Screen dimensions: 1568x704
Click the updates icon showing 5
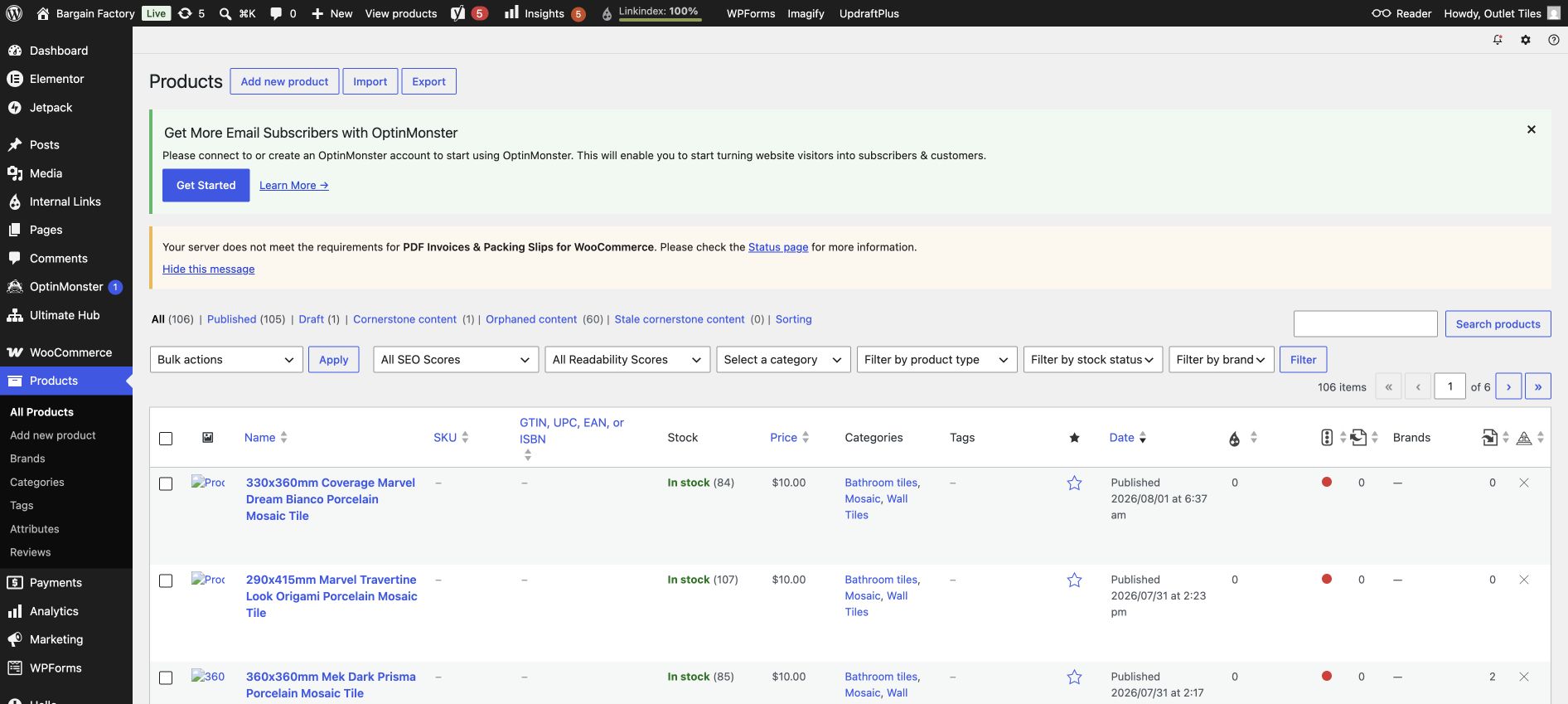tap(191, 13)
